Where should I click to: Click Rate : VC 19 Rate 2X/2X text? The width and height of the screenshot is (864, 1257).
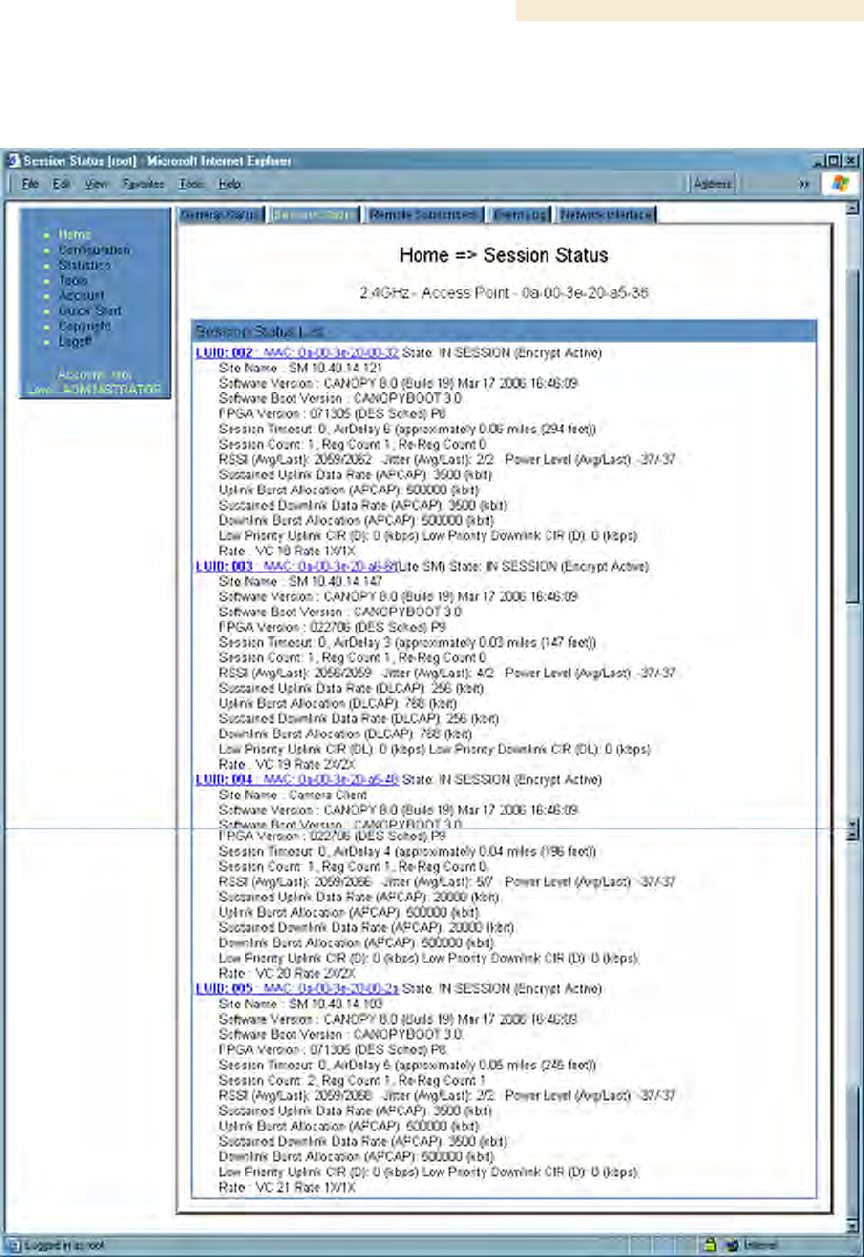click(286, 763)
